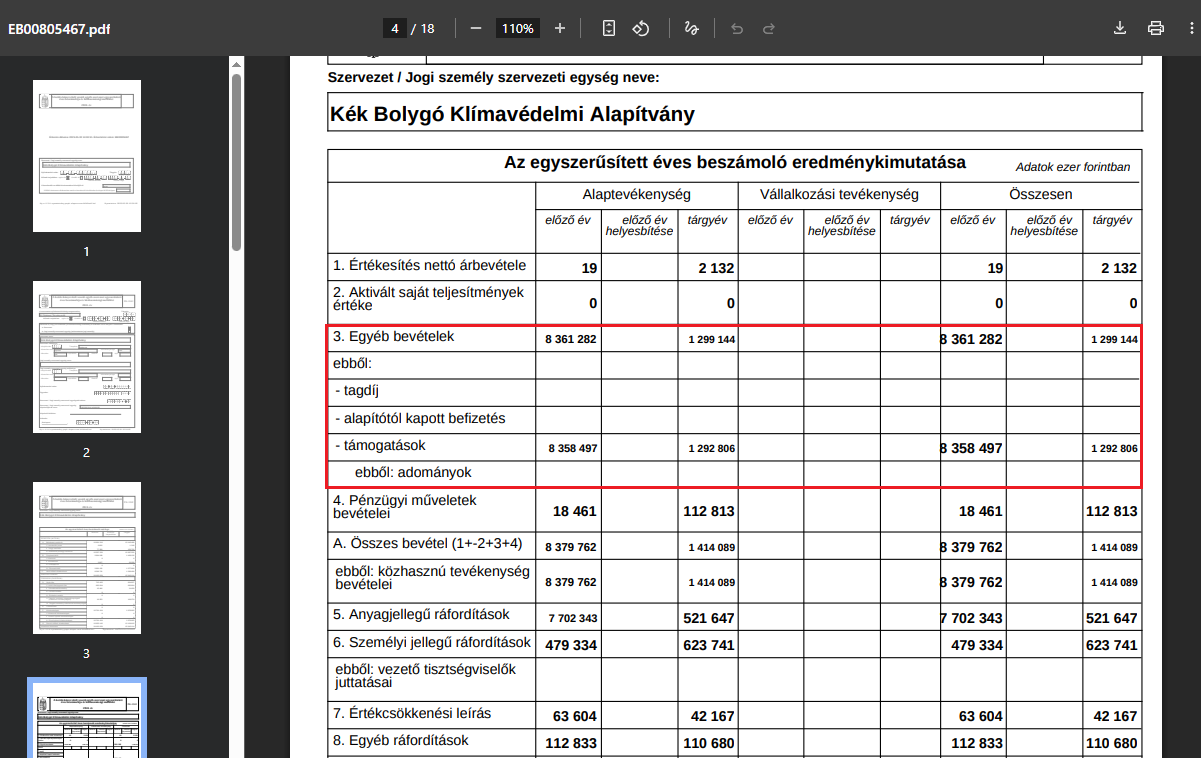
Task: Click the note Adatok ezer forintban
Action: pos(1073,167)
